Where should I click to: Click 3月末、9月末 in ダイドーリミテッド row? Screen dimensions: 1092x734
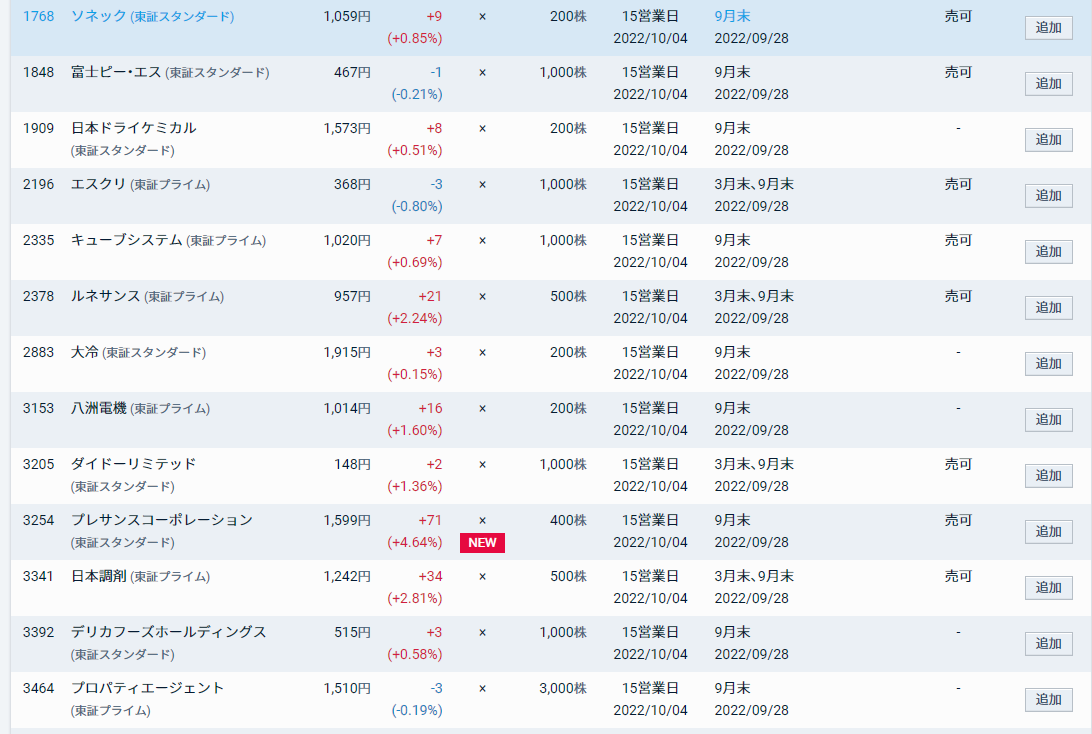754,464
